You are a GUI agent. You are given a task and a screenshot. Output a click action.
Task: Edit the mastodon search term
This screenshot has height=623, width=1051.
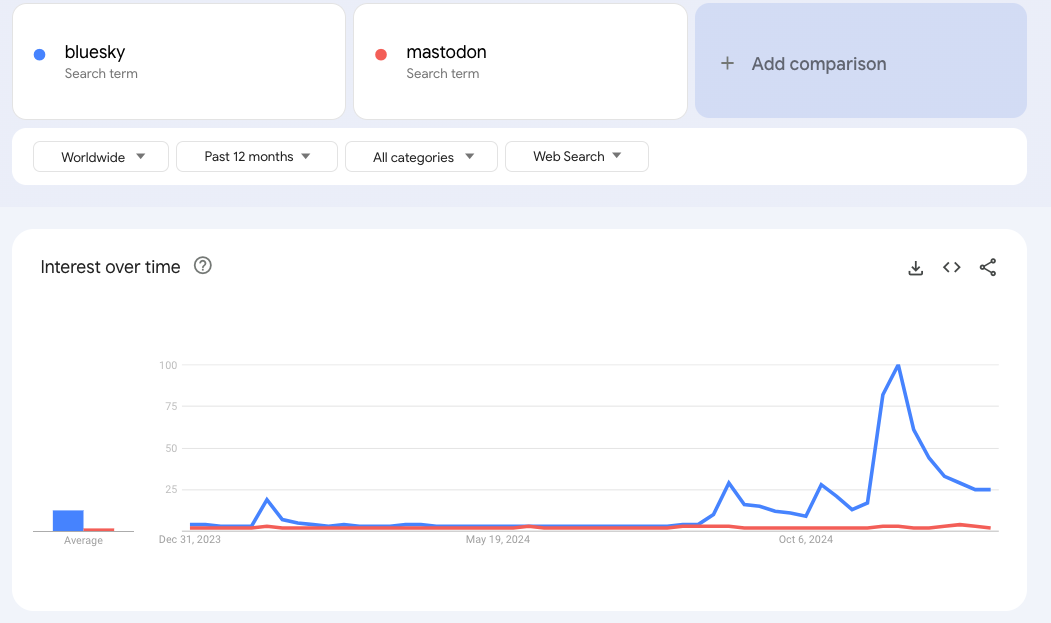[446, 52]
